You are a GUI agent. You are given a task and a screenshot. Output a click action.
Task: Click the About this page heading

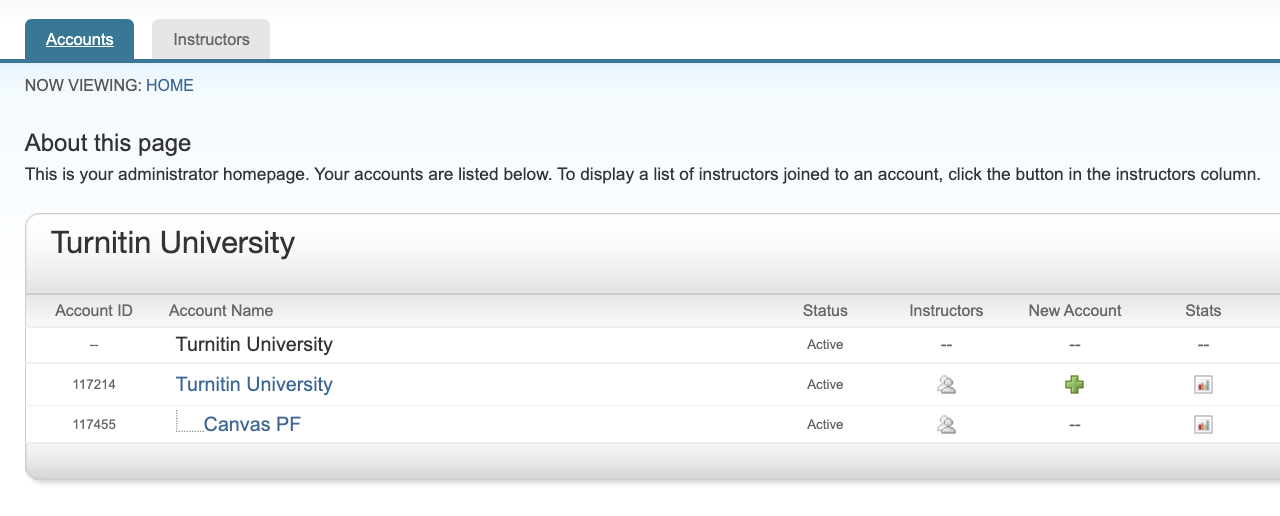pos(108,143)
